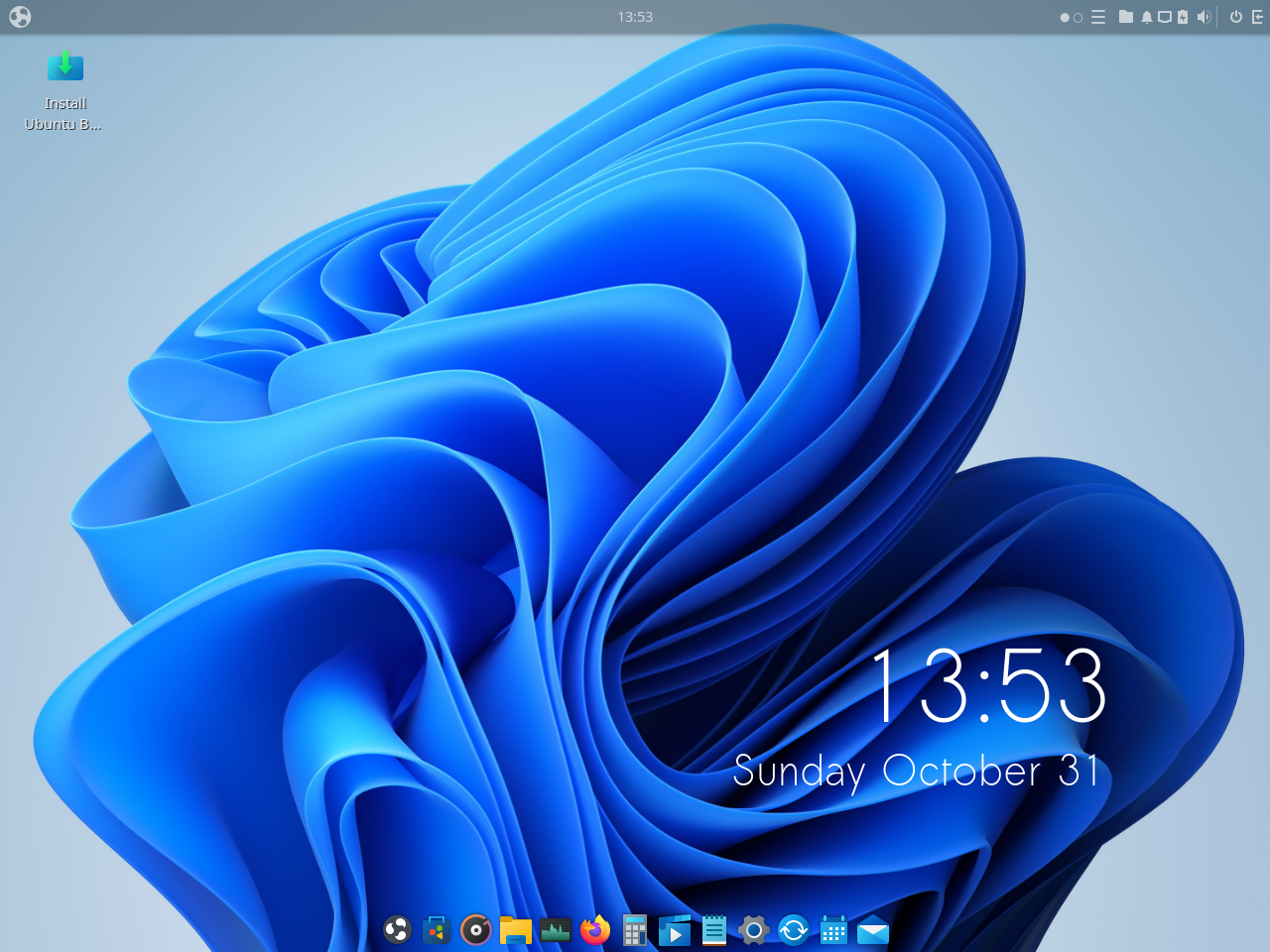Open the notifications bell in the panel
The image size is (1270, 952).
1147,17
